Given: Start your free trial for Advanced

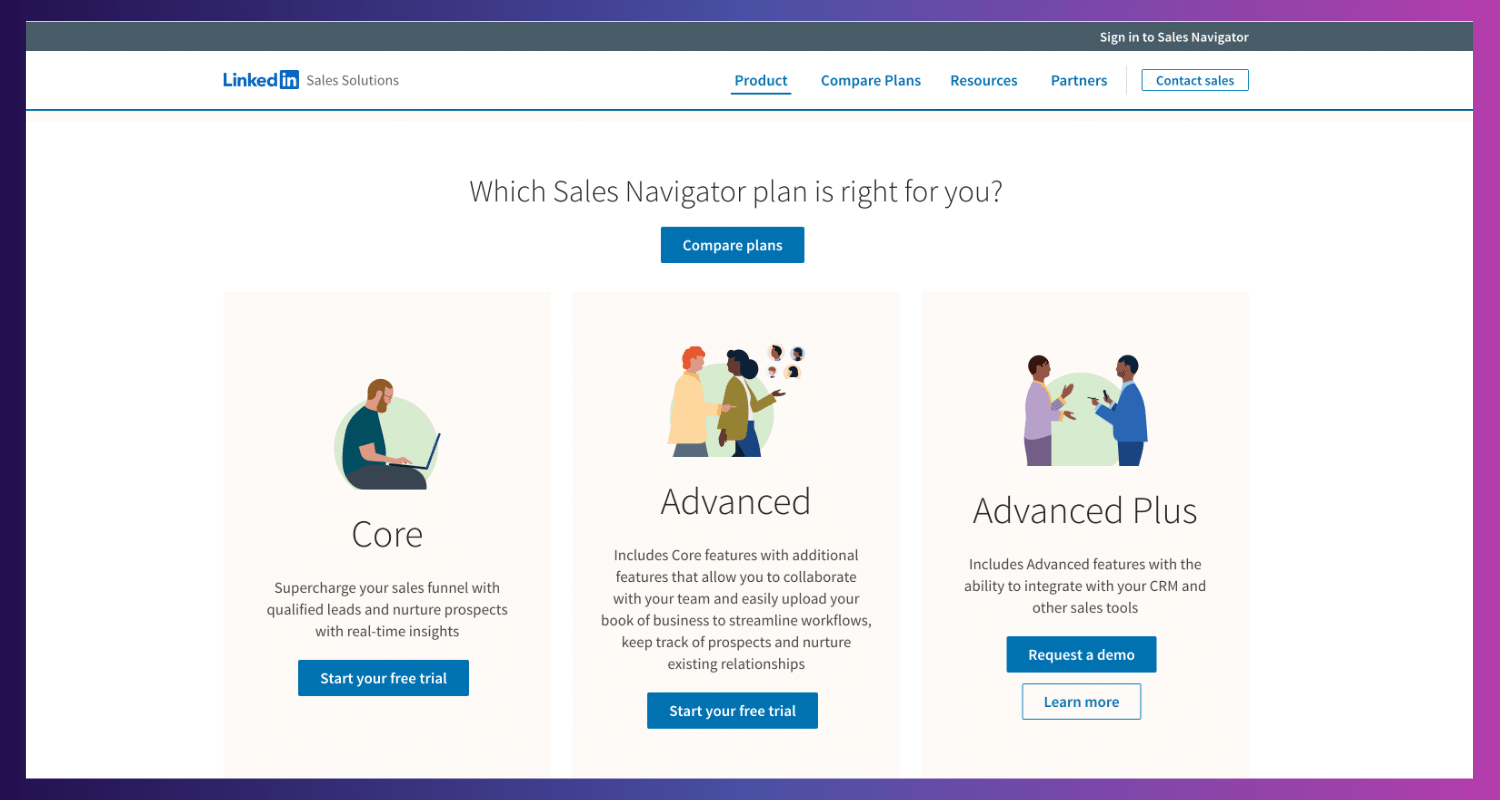Looking at the screenshot, I should pos(732,711).
